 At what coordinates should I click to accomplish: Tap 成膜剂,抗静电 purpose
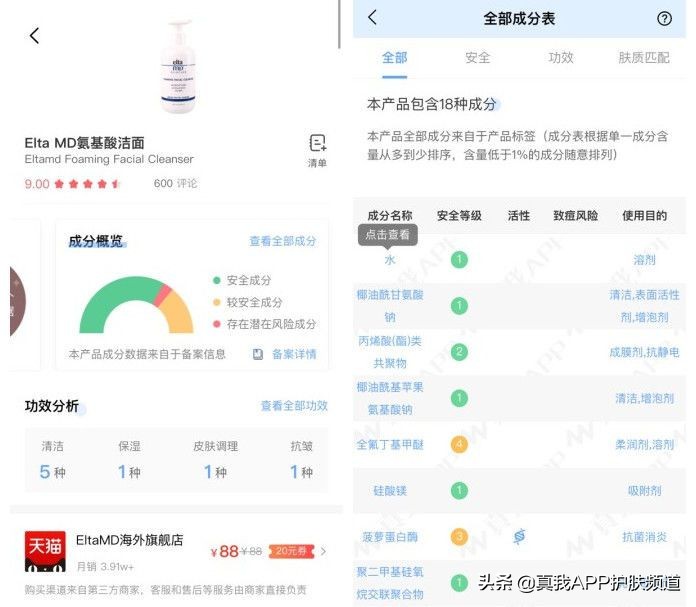pyautogui.click(x=644, y=352)
